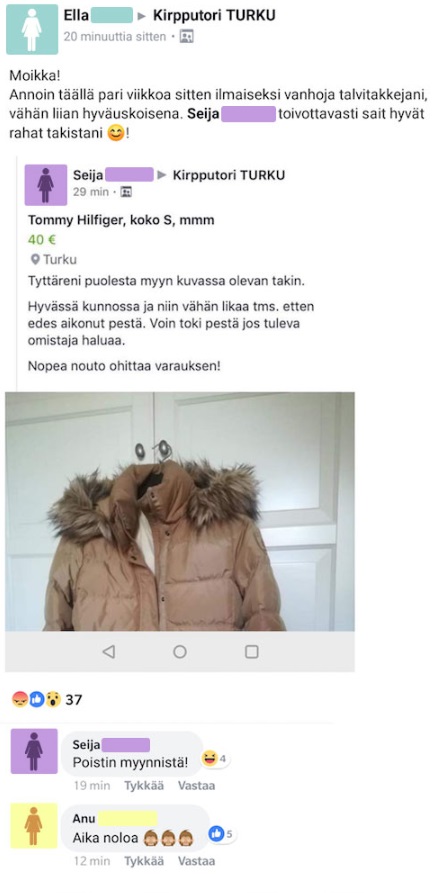Image resolution: width=436 pixels, height=893 pixels.
Task: Tap the Android back triangle icon
Action: [108, 652]
